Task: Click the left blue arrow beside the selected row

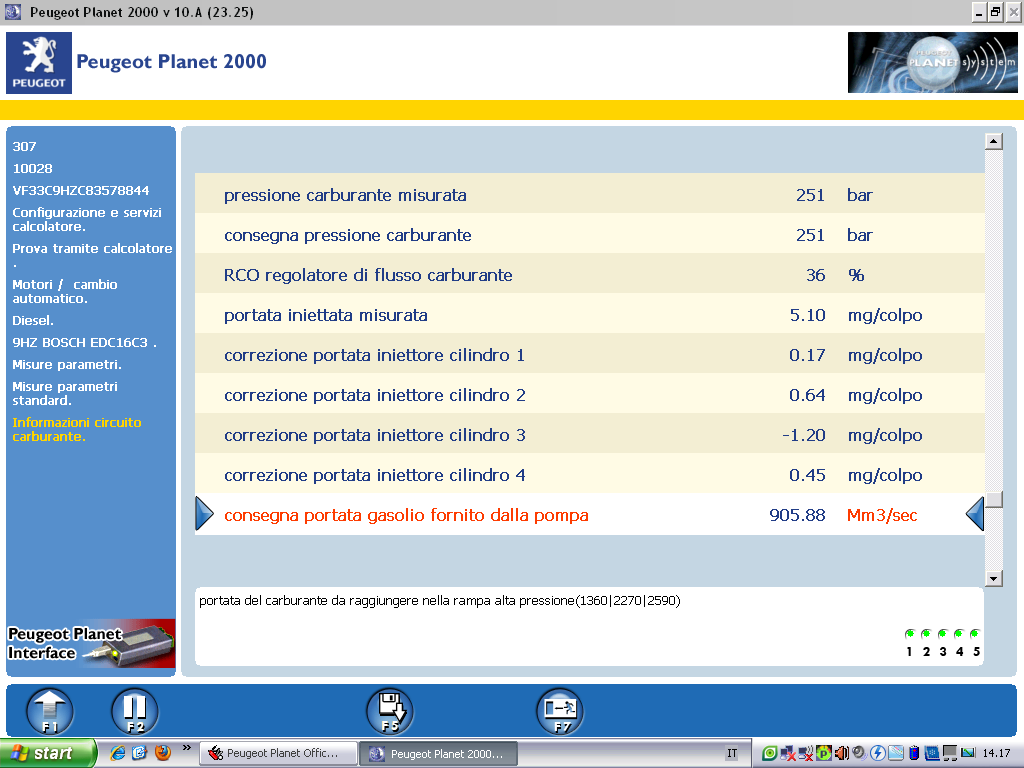Action: (x=204, y=514)
